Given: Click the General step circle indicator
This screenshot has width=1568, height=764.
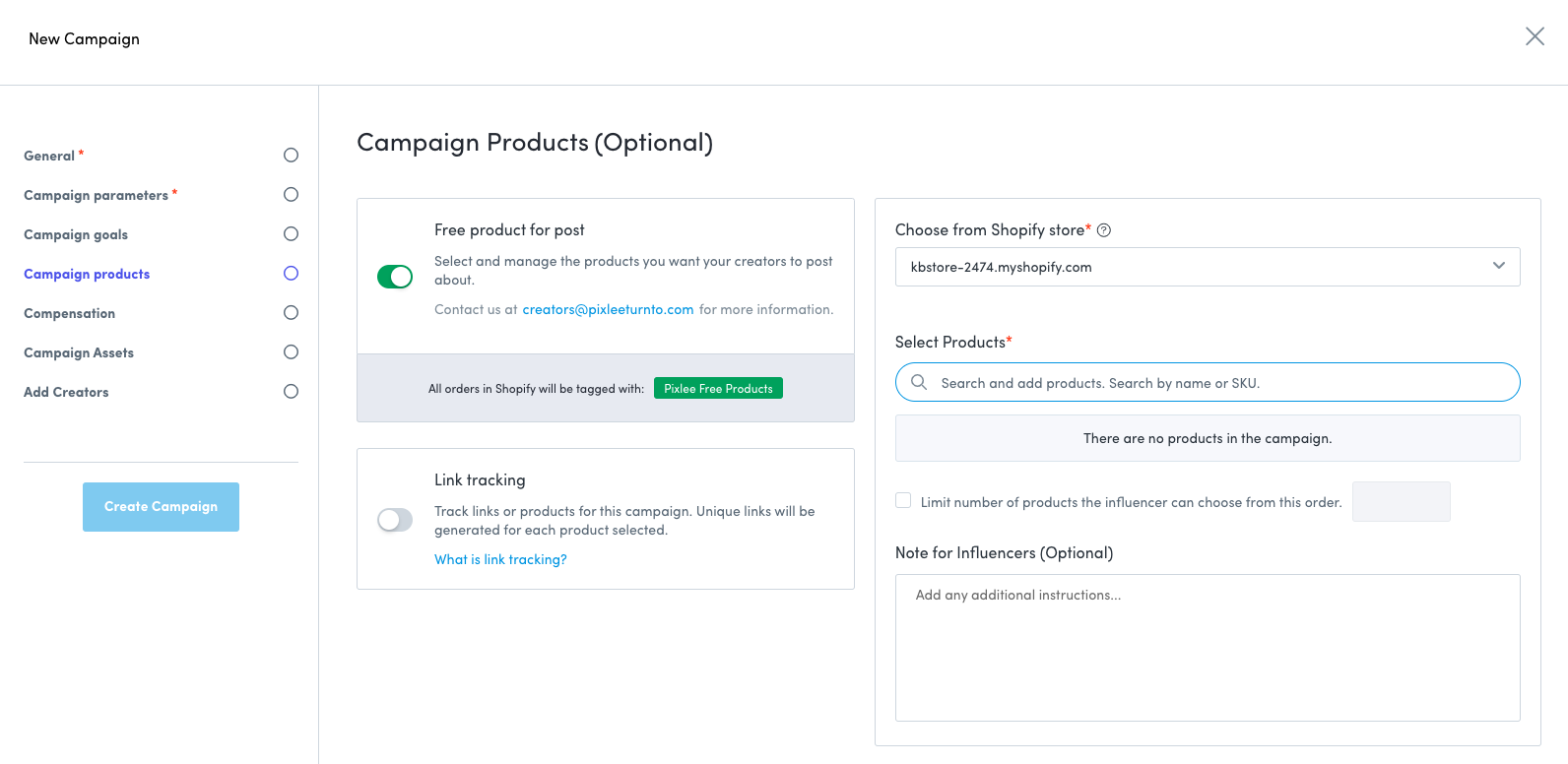Looking at the screenshot, I should click(291, 156).
